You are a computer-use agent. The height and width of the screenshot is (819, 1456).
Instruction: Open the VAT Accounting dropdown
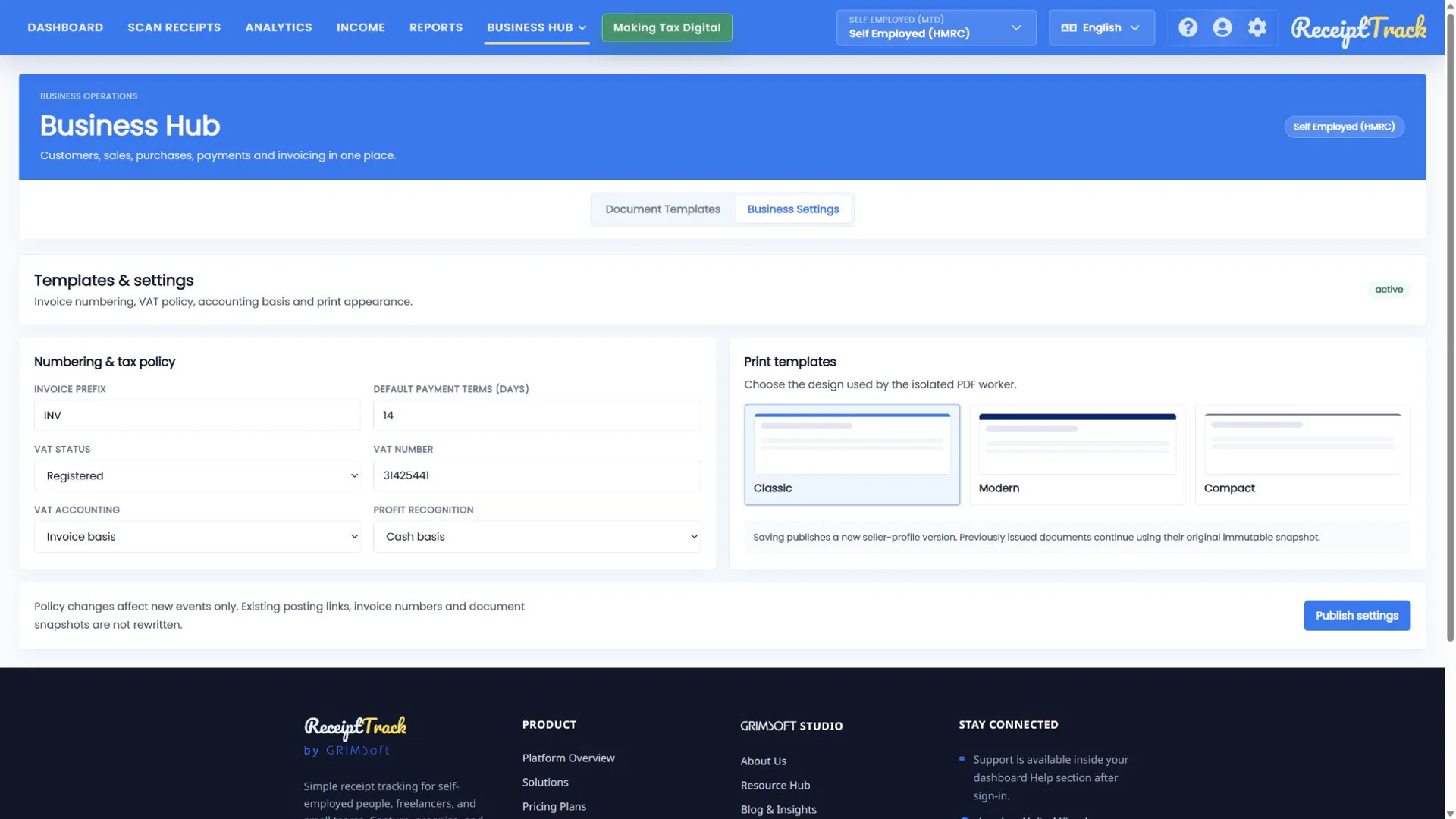pyautogui.click(x=197, y=537)
